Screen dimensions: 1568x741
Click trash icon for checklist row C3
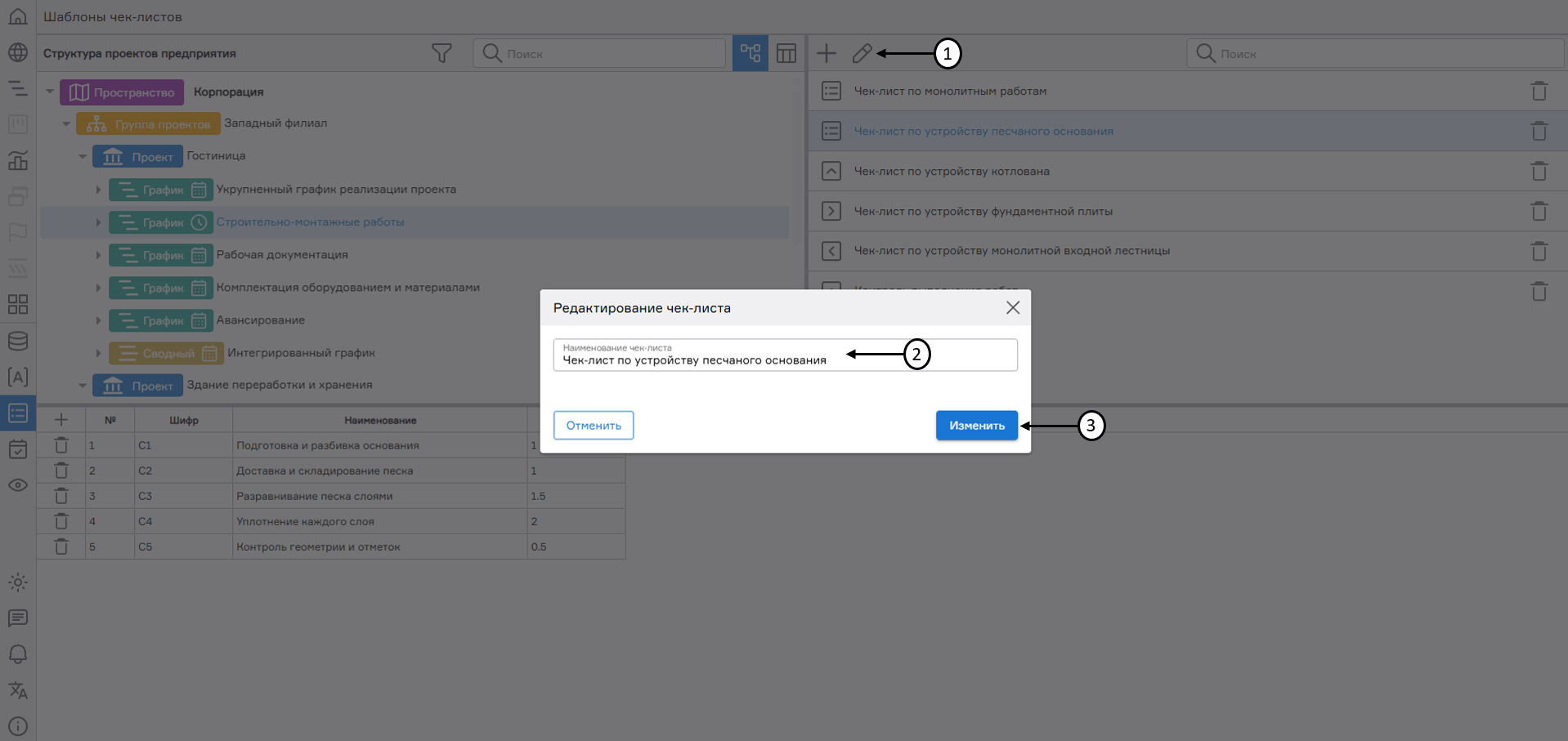click(x=61, y=496)
